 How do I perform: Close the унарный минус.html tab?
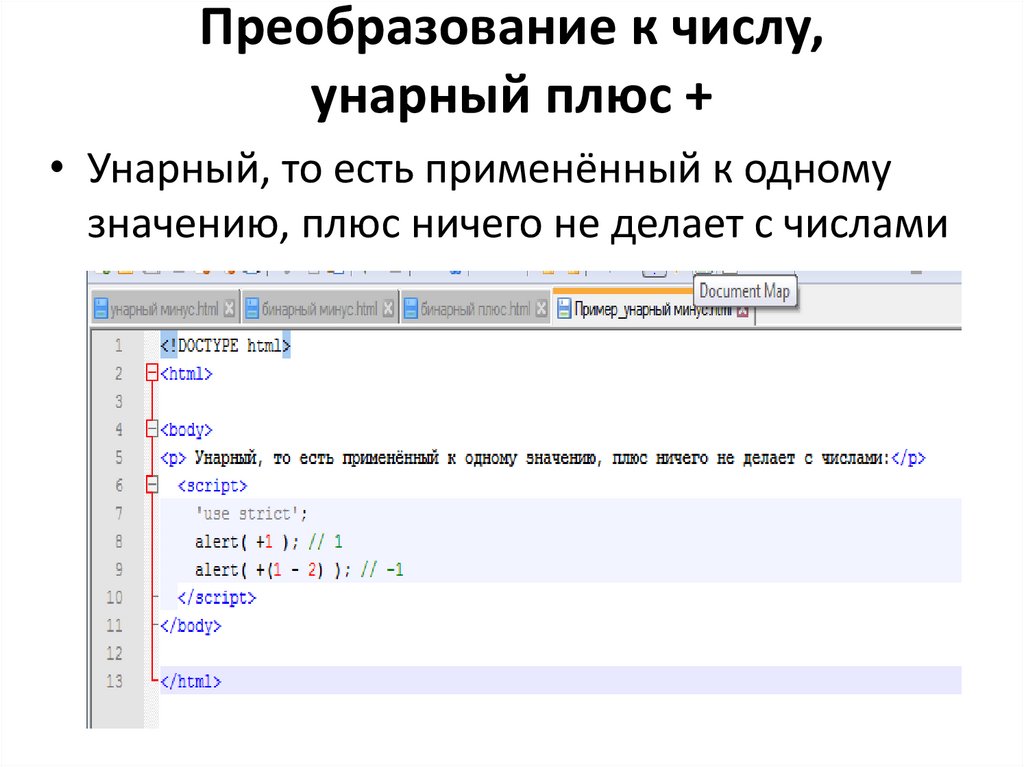(229, 309)
